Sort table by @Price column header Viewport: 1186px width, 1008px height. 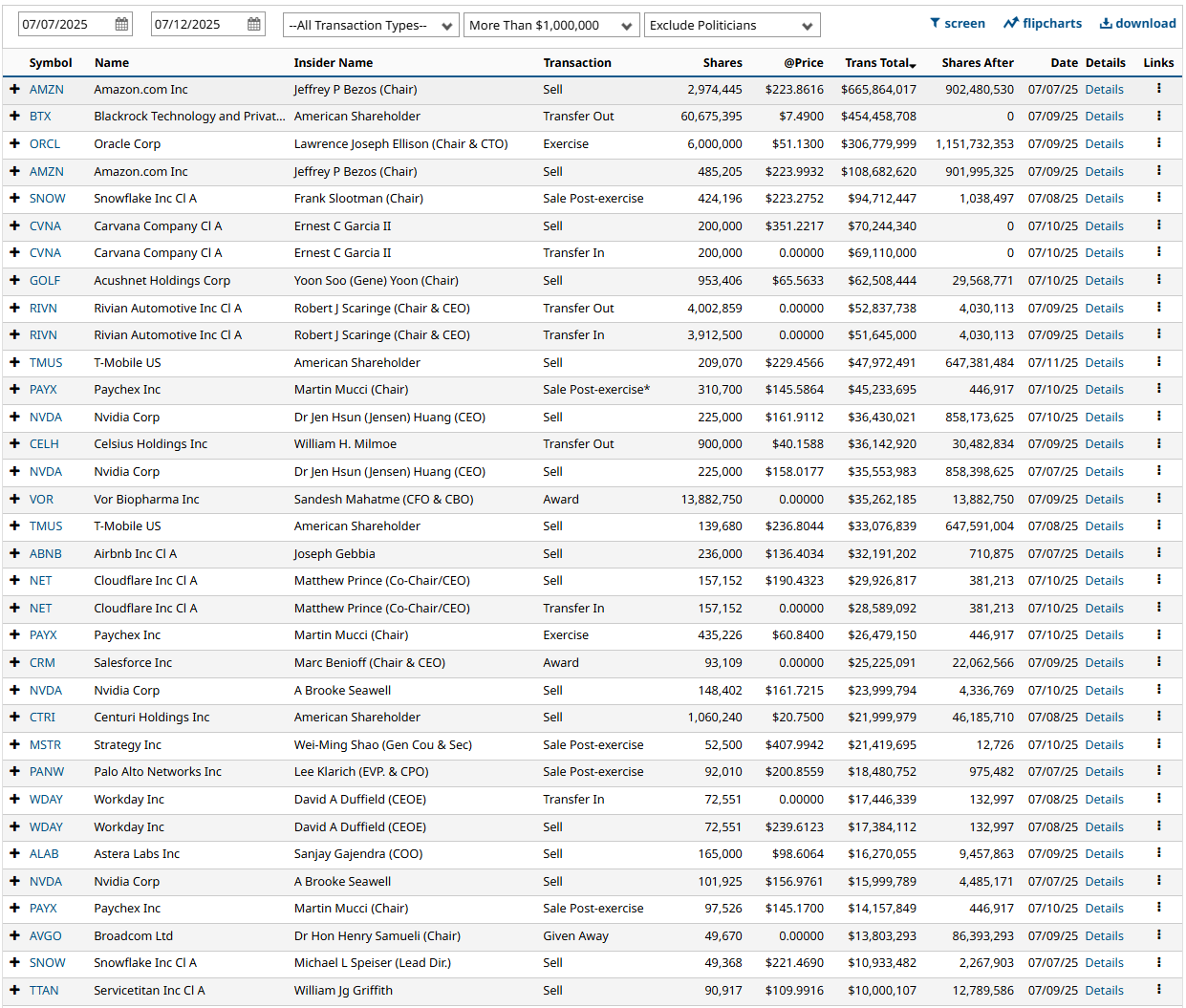point(804,62)
